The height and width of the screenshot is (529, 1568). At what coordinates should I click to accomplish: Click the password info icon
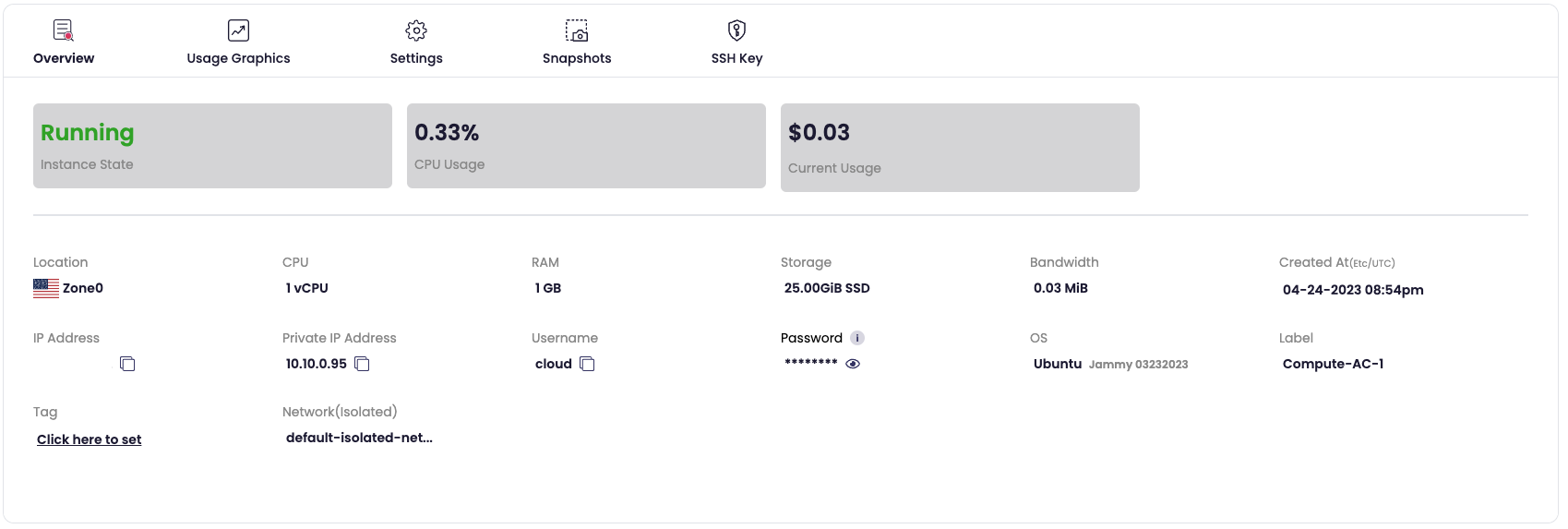pos(857,338)
